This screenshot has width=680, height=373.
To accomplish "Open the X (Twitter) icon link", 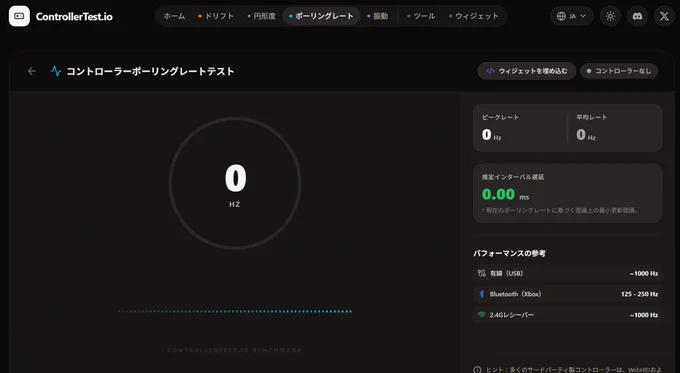I will pyautogui.click(x=664, y=16).
